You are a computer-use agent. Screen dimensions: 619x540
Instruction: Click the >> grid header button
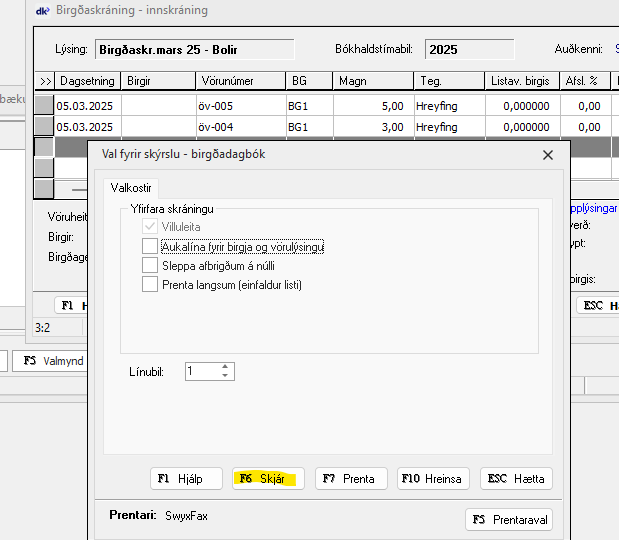[45, 81]
